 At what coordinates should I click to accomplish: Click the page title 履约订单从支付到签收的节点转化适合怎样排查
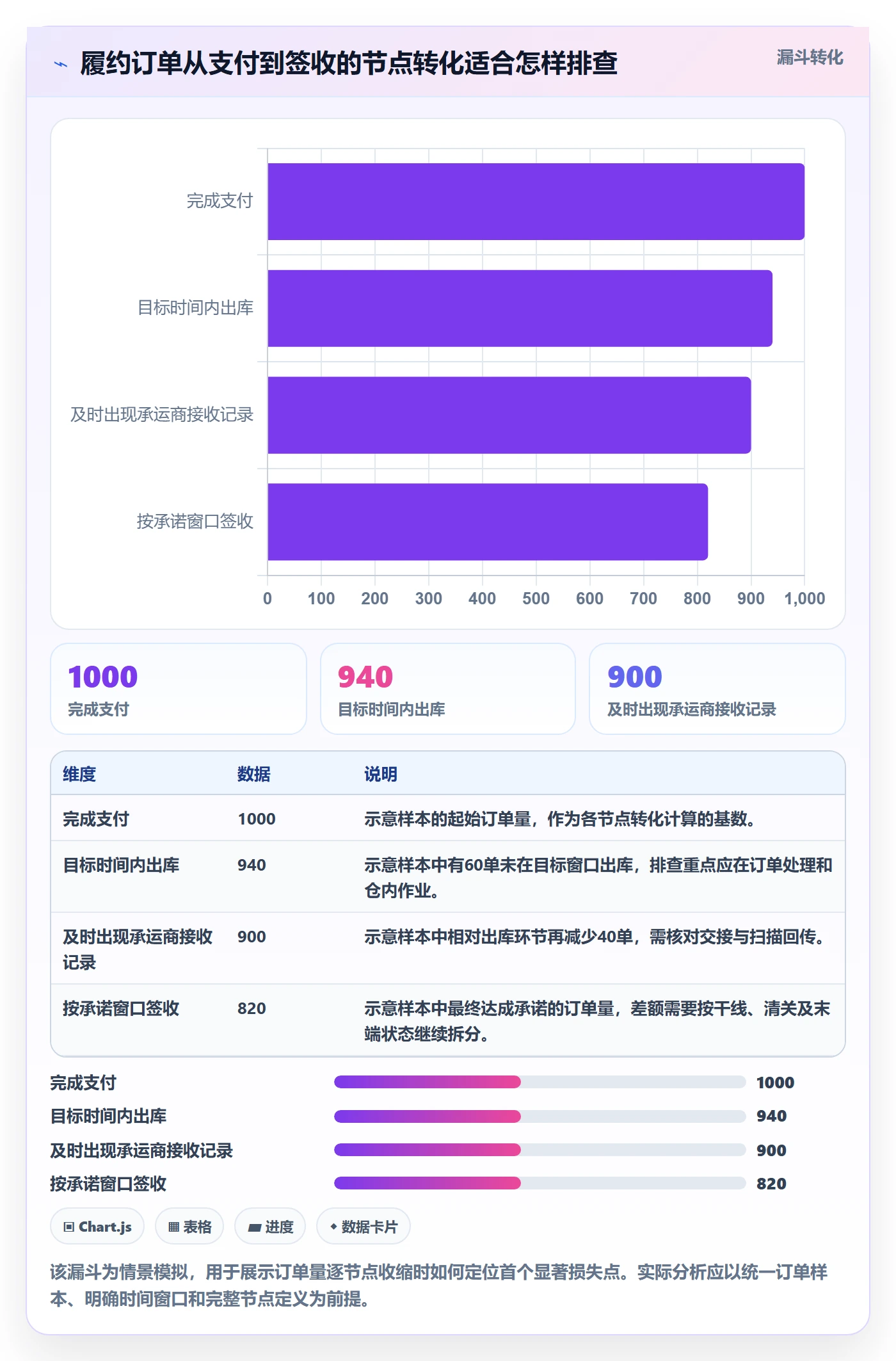pos(349,63)
